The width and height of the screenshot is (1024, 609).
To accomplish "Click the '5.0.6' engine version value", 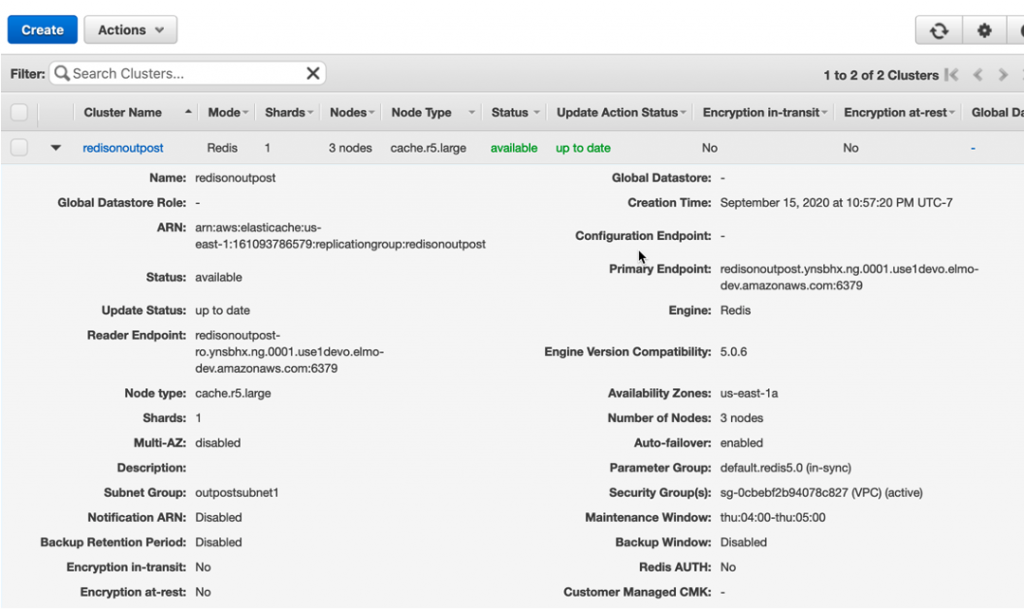I will pos(733,351).
